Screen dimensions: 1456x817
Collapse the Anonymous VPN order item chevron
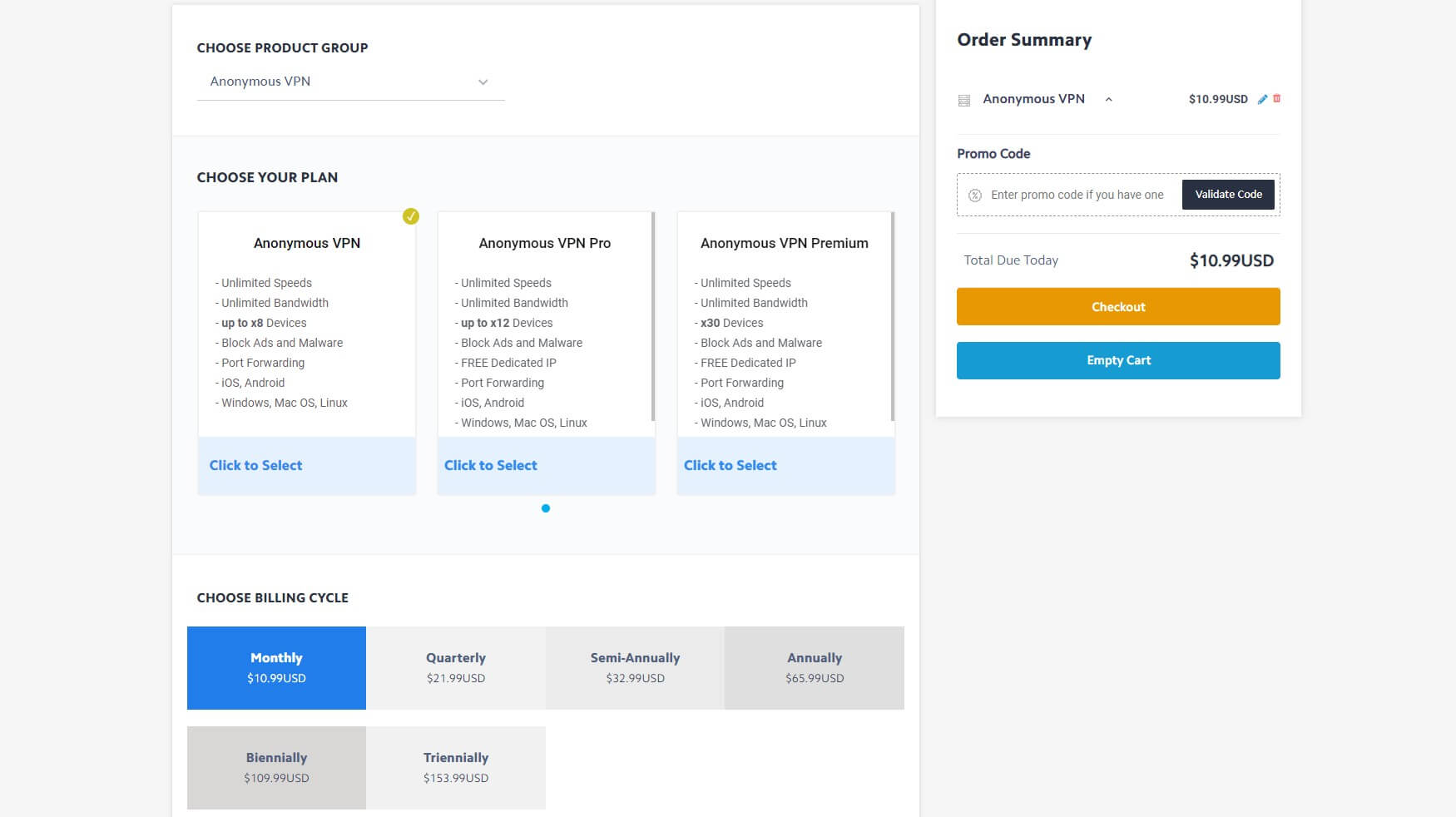(x=1108, y=100)
